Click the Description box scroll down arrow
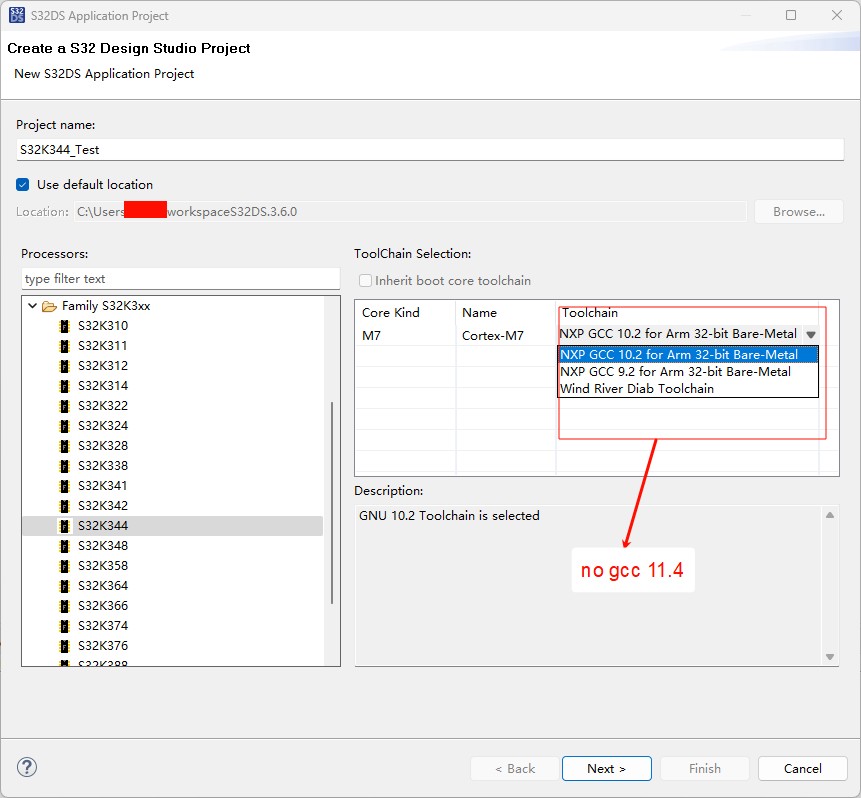The image size is (861, 798). click(830, 657)
